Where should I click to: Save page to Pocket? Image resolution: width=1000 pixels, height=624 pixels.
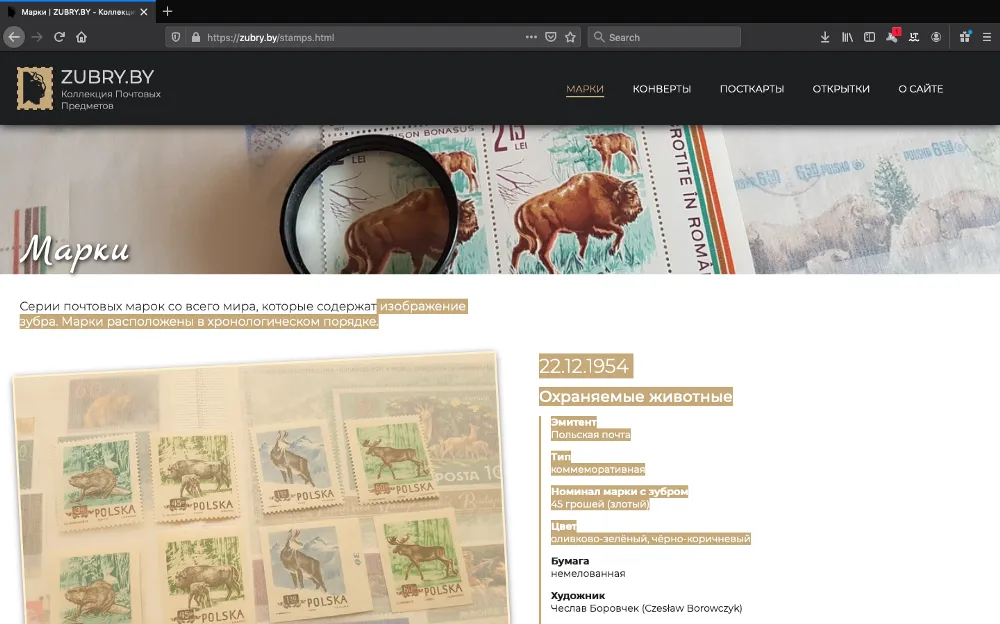pos(550,37)
